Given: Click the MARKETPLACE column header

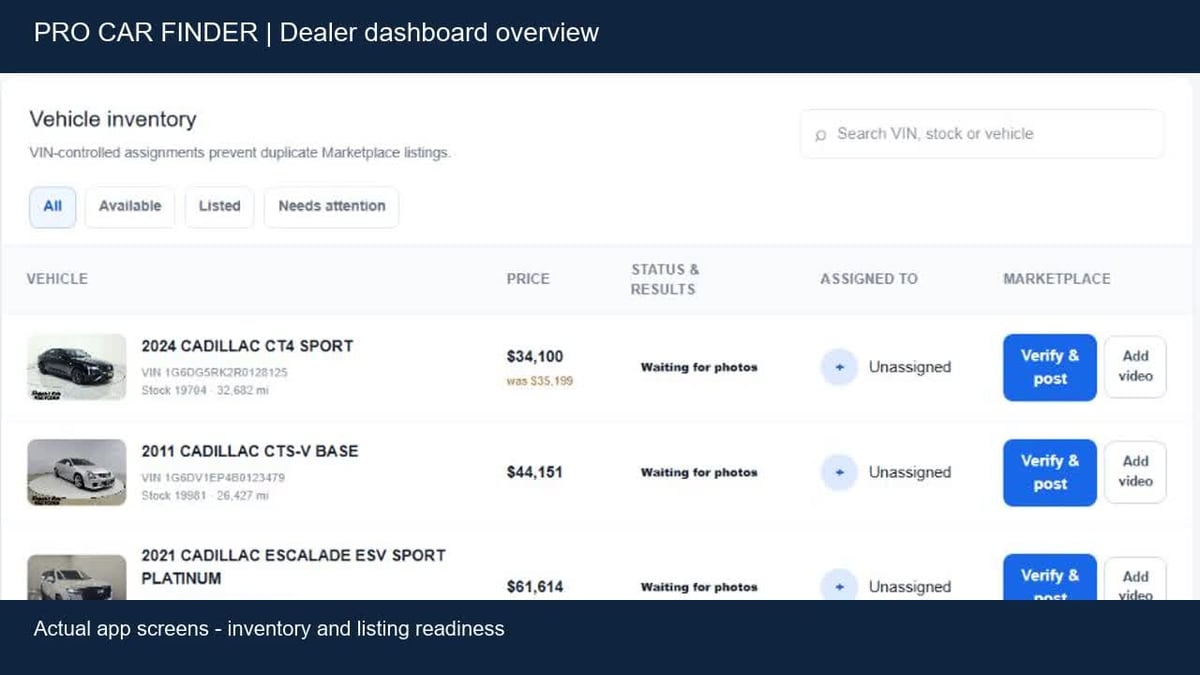Looking at the screenshot, I should pos(1056,279).
